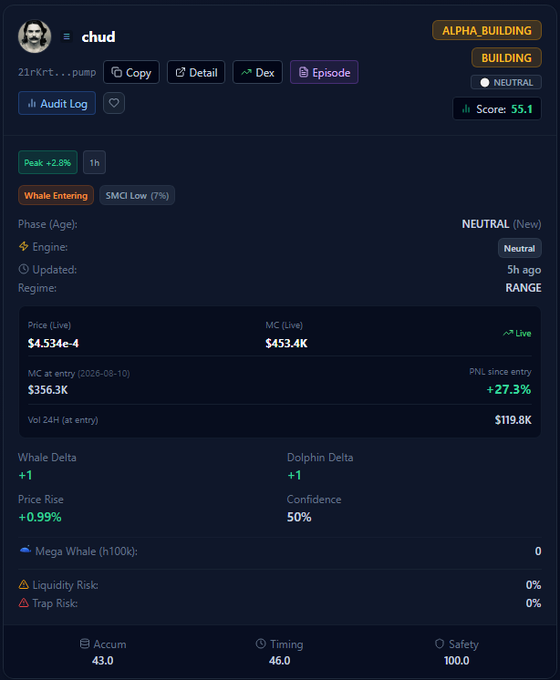Click the PNL since entry +27.3%
This screenshot has width=560, height=680.
[x=508, y=389]
